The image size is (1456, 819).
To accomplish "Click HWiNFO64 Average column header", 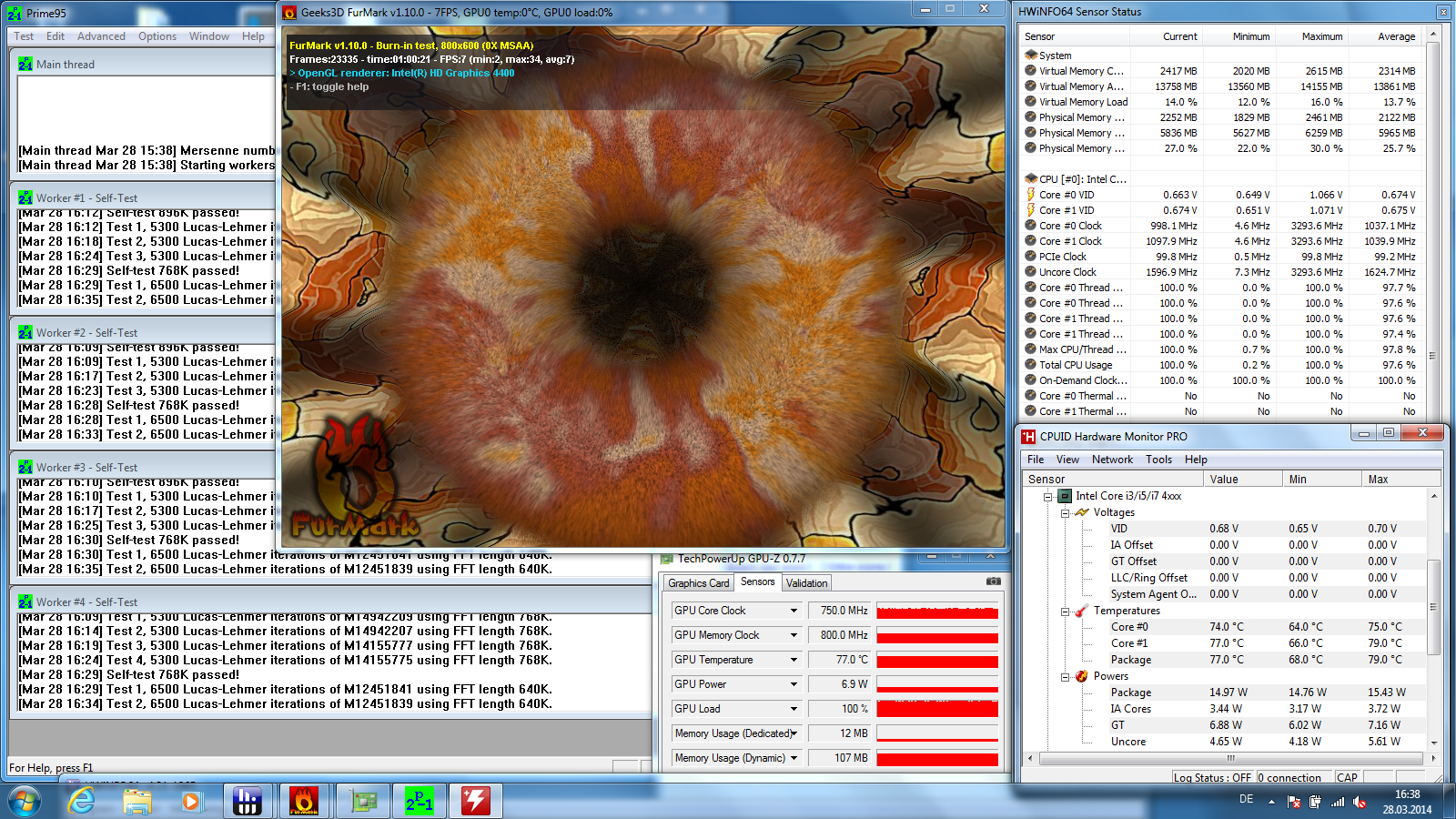I will 1383,36.
